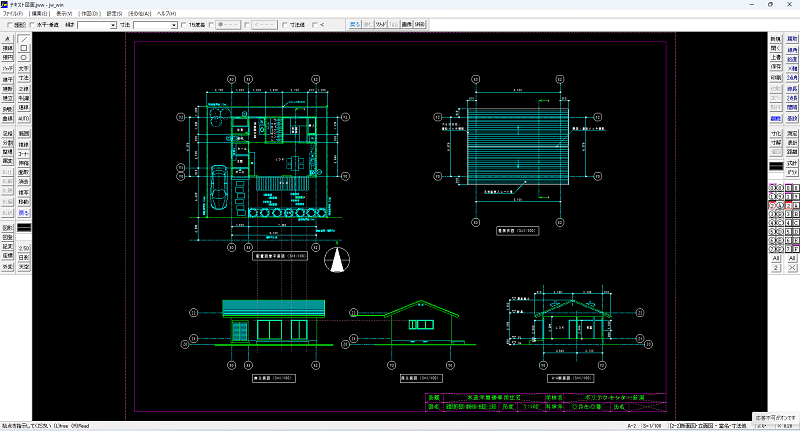This screenshot has height=431, width=800.
Task: Open the ファイル(F) menu
Action: click(13, 14)
